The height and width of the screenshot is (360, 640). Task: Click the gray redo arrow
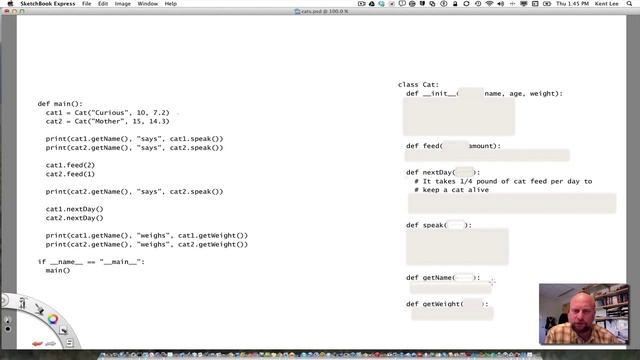pyautogui.click(x=50, y=344)
